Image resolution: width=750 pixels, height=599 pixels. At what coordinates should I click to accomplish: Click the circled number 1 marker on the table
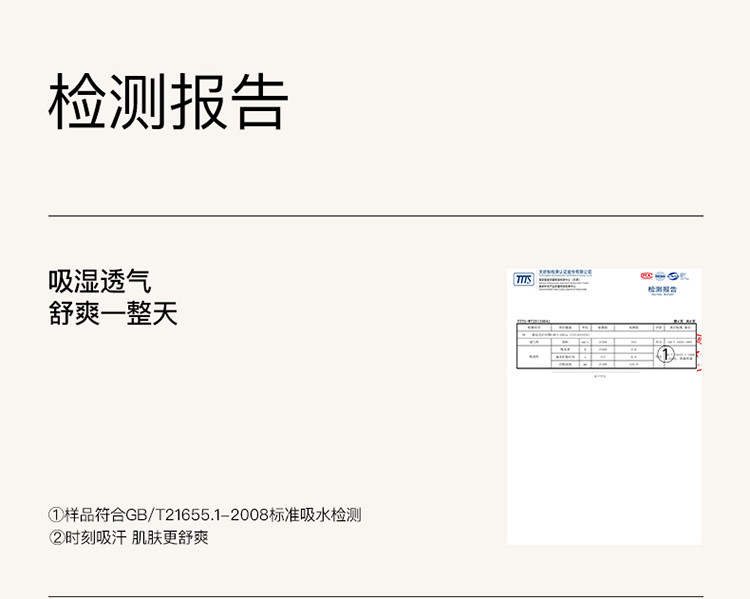(x=665, y=353)
